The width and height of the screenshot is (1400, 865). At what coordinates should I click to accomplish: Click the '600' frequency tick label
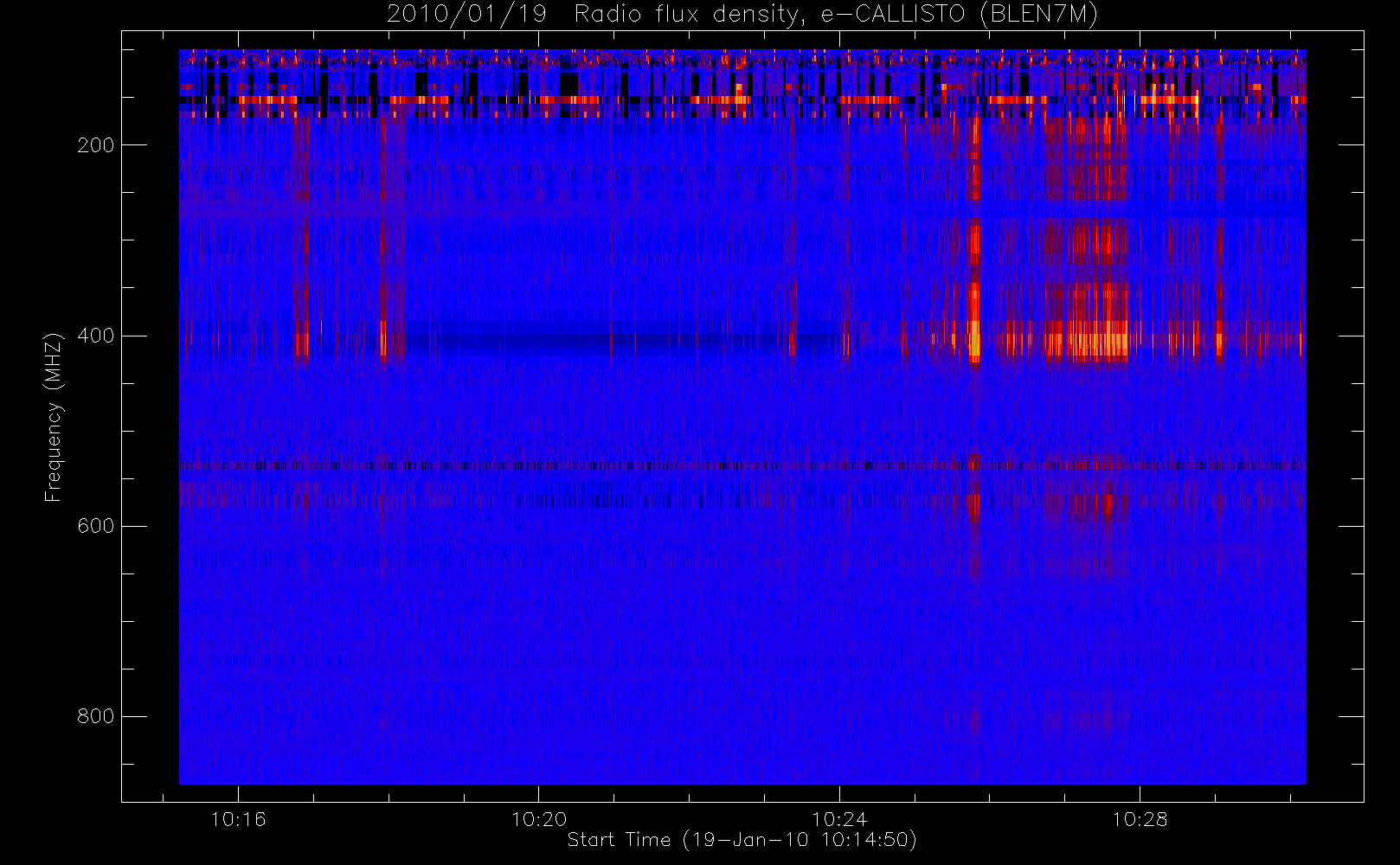coord(96,526)
